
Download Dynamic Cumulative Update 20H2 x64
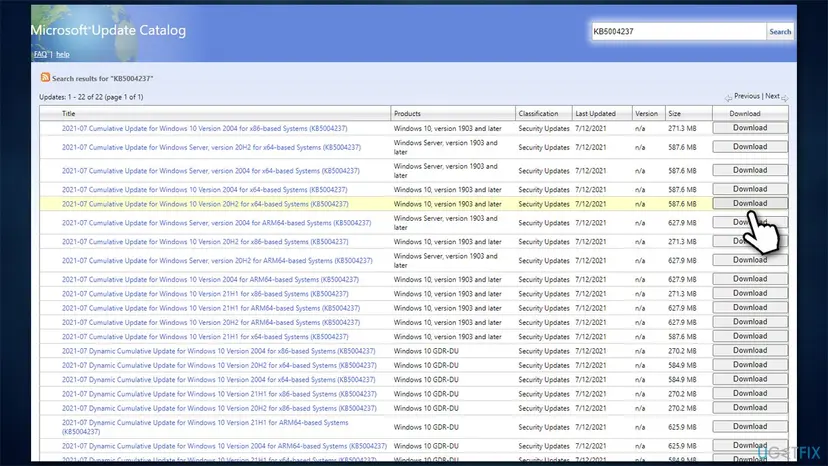(750, 365)
